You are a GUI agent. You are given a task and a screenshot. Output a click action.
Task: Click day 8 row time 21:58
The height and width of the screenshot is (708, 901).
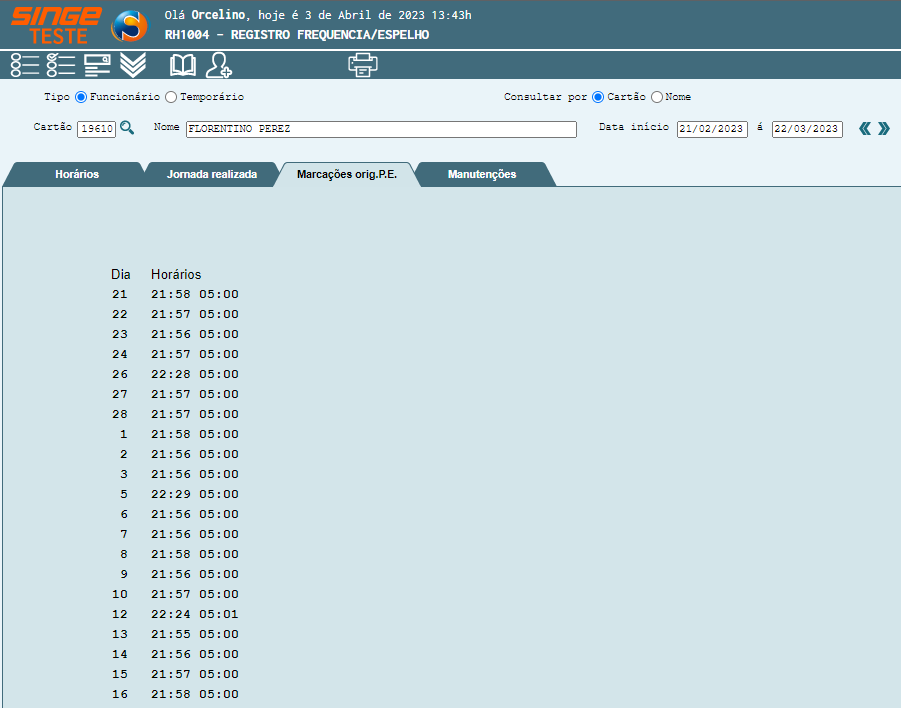tap(171, 555)
